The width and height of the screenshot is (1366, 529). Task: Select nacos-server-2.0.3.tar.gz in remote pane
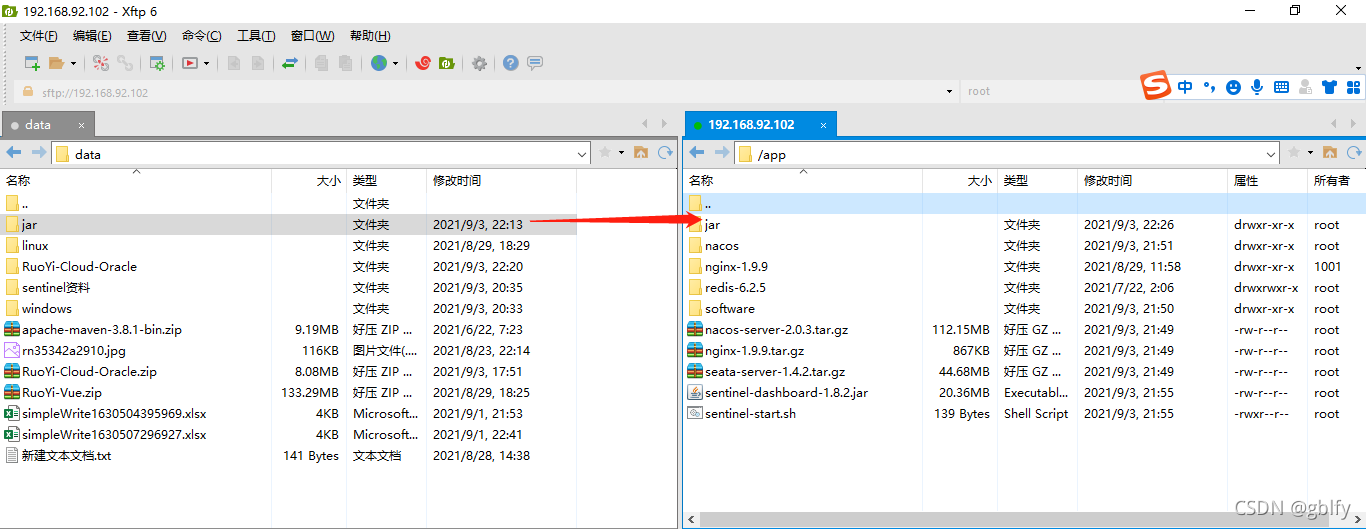[x=776, y=330]
